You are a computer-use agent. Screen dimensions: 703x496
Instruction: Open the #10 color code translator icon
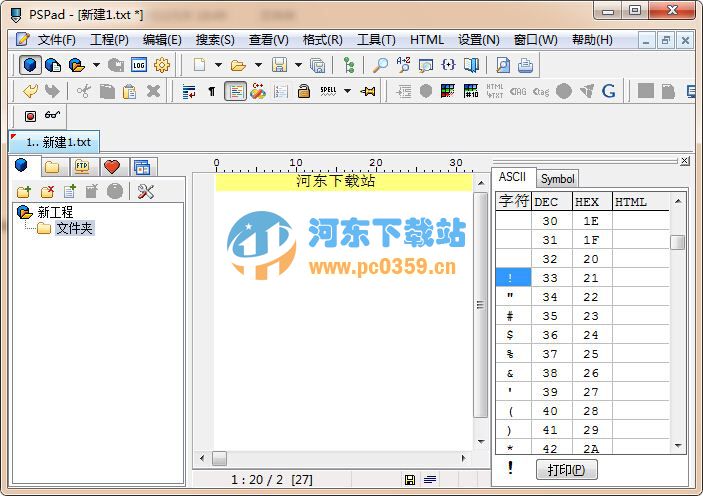point(471,91)
